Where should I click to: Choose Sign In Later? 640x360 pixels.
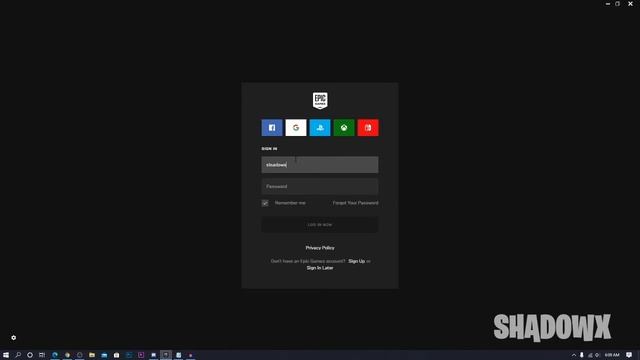320,268
